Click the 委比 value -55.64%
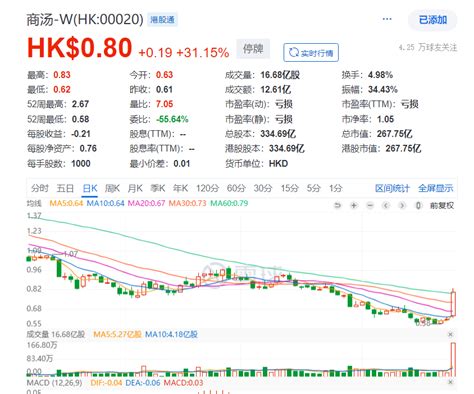Viewport: 474px width, 394px height. coord(172,119)
